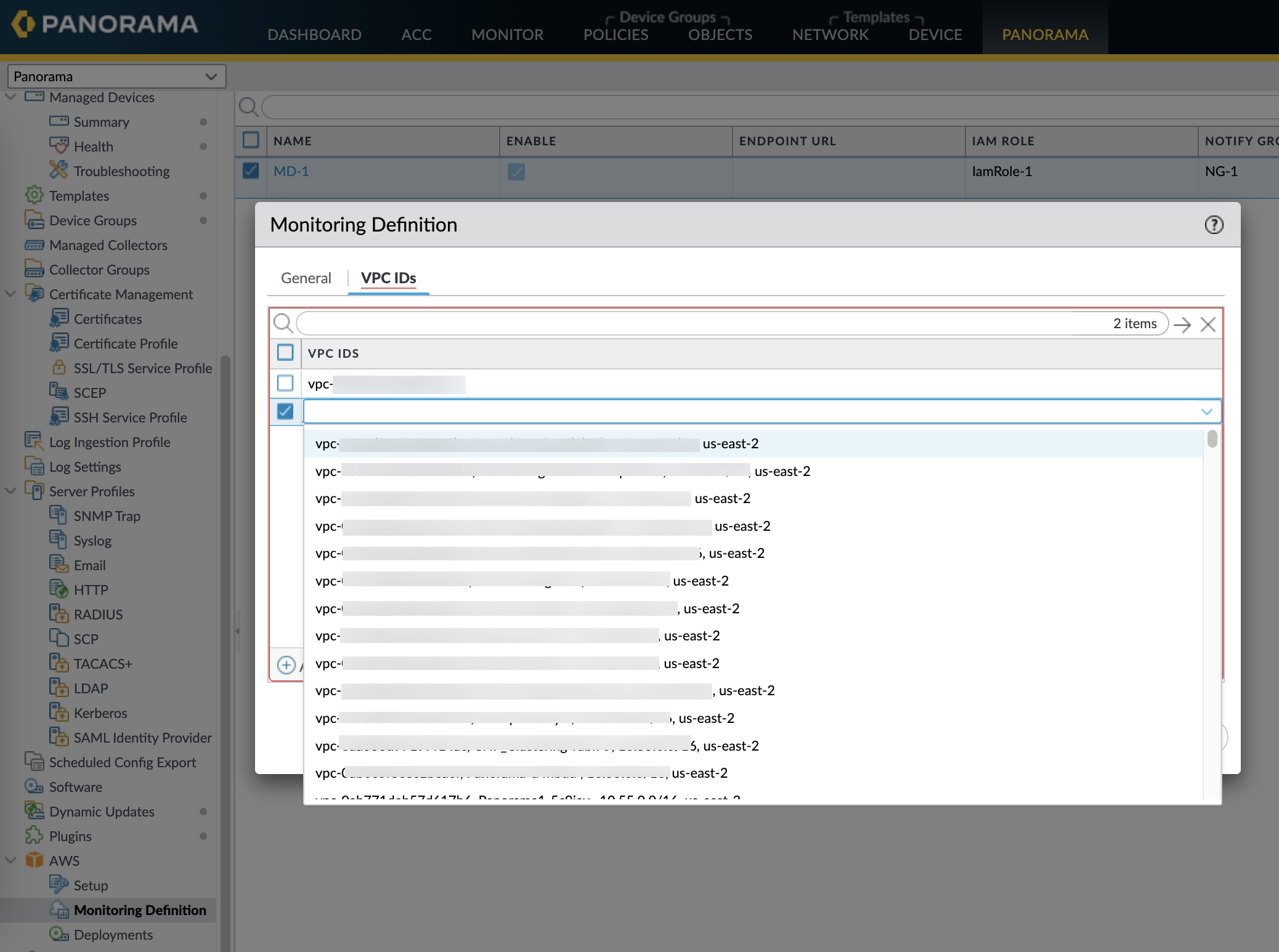Click the add plus circle icon

286,665
